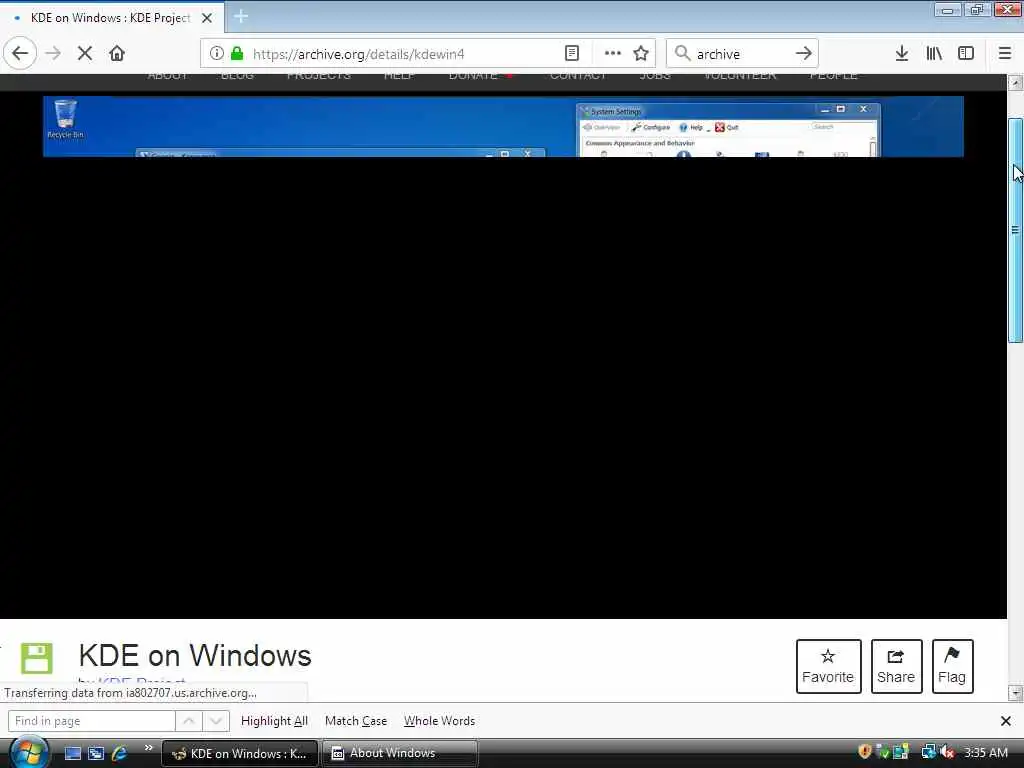This screenshot has height=768, width=1024.
Task: Share the KDE on Windows item
Action: [896, 666]
